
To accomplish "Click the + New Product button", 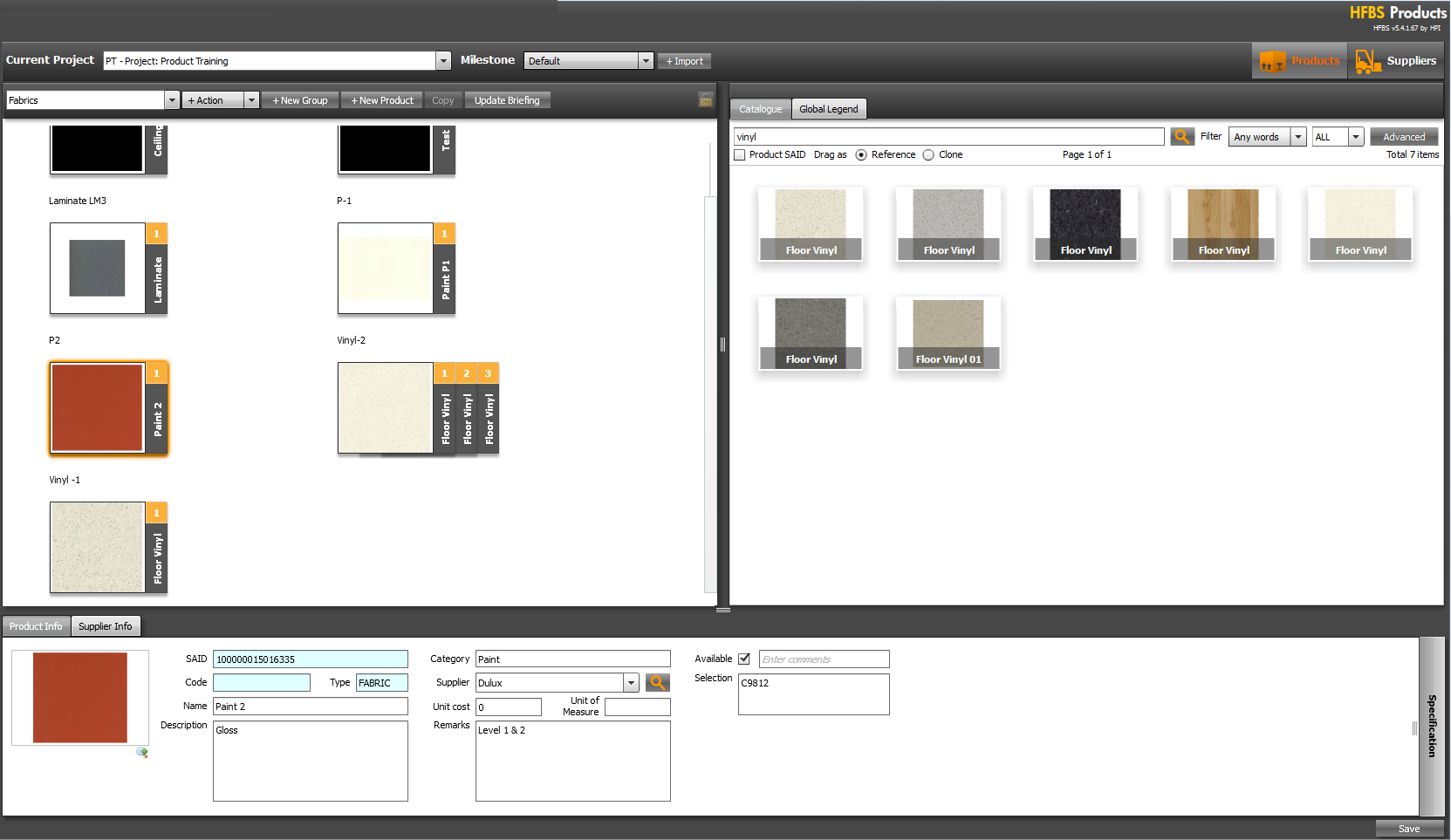I will coord(382,100).
